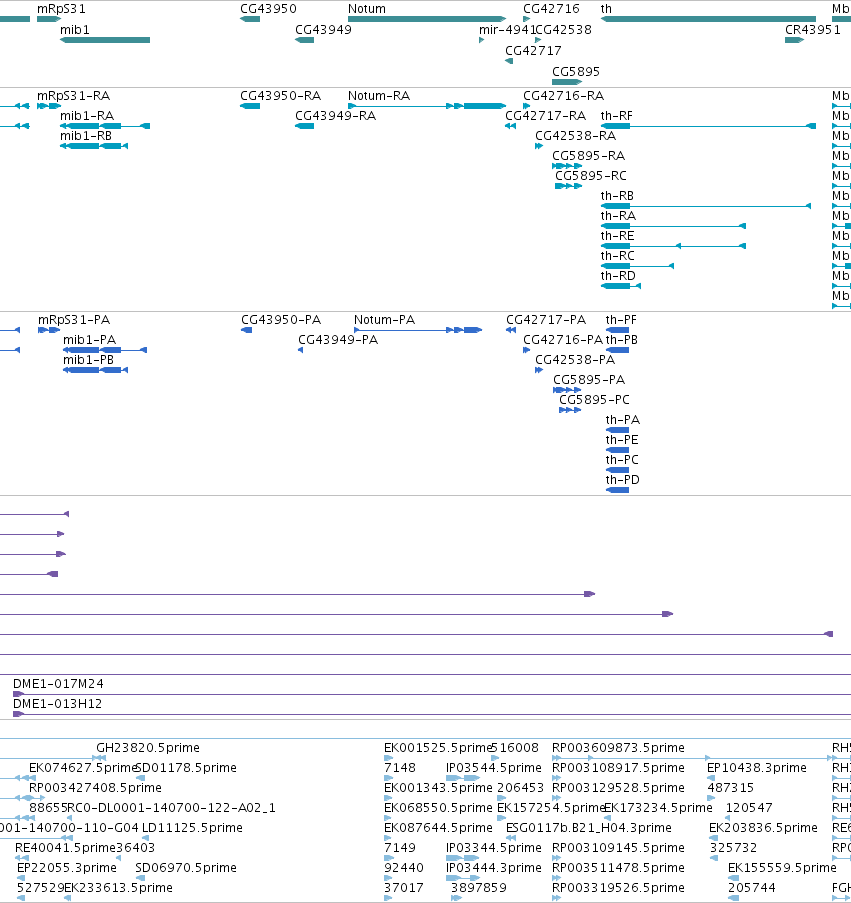Select the mir-4941 gene label
851x903 pixels.
[507, 29]
